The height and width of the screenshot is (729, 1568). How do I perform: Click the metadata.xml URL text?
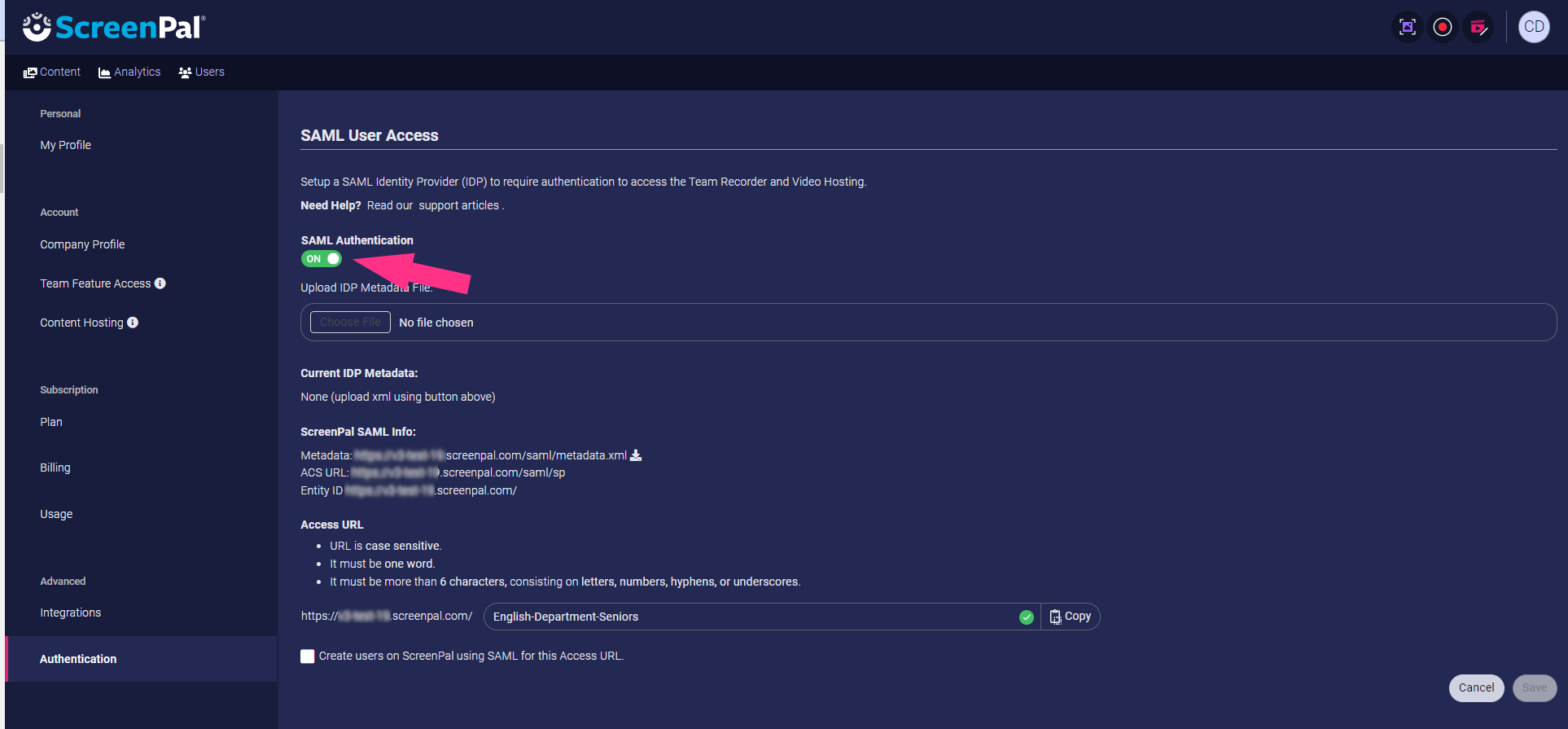point(490,455)
